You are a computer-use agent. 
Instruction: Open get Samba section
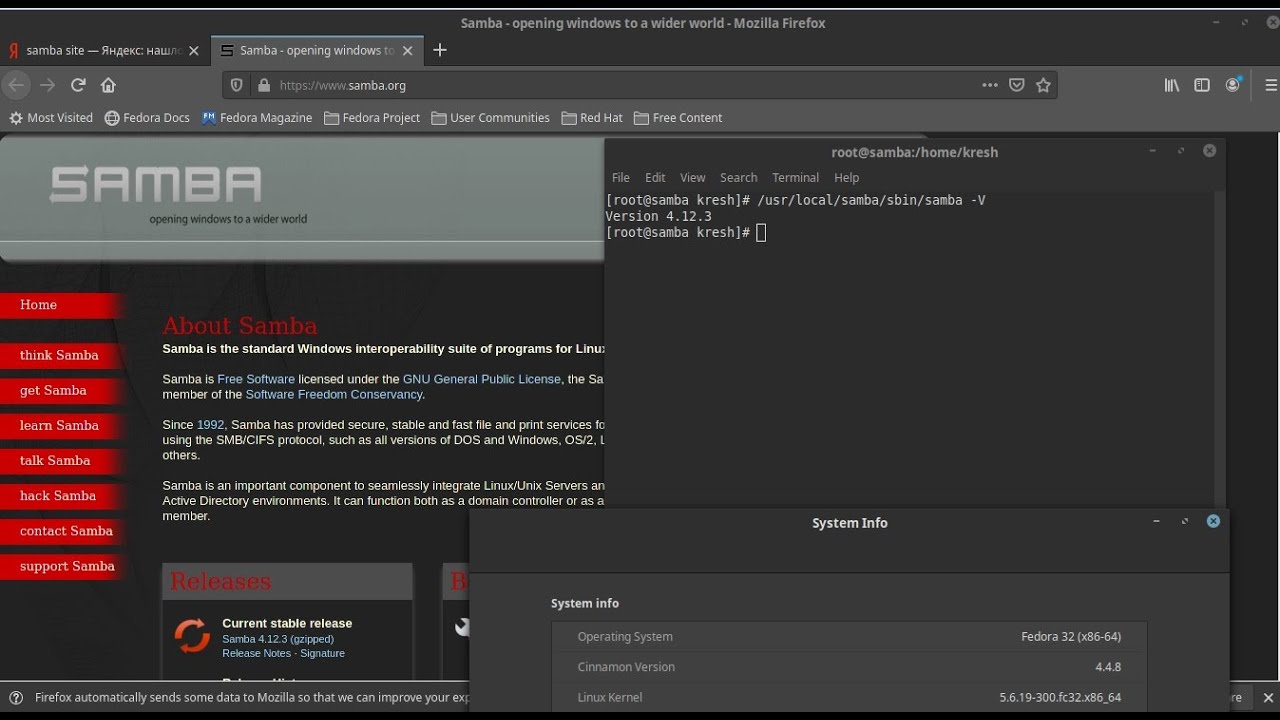pyautogui.click(x=60, y=390)
